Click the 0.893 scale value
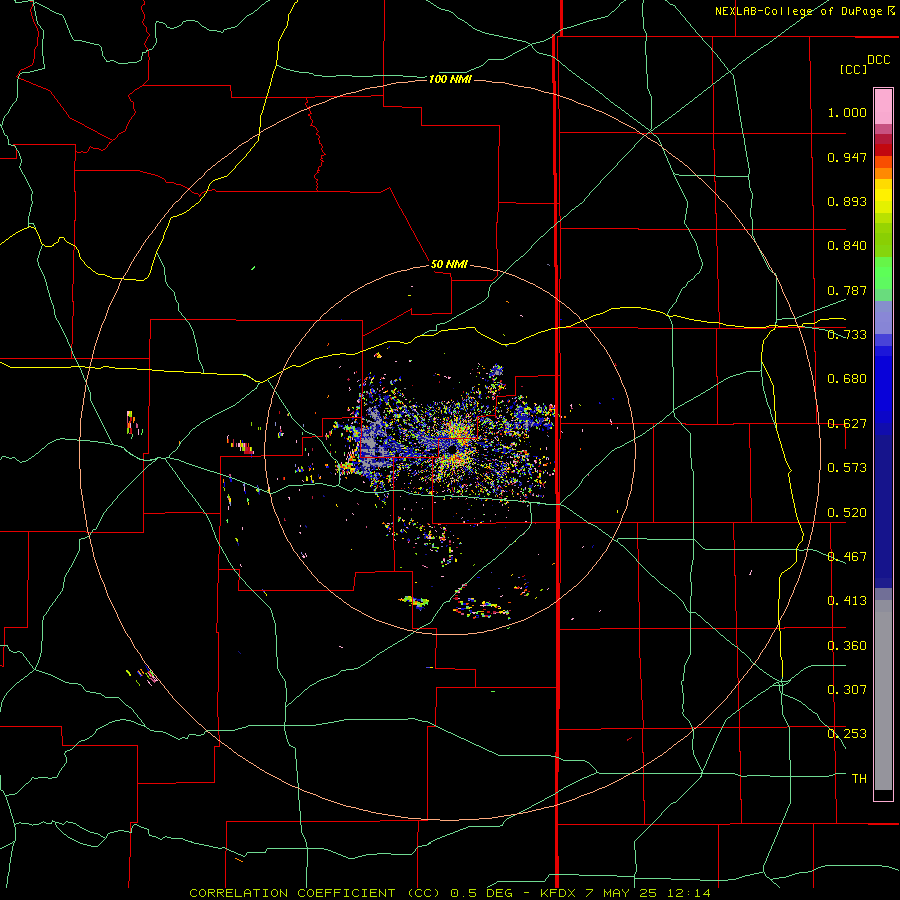The height and width of the screenshot is (900, 900). [x=847, y=201]
